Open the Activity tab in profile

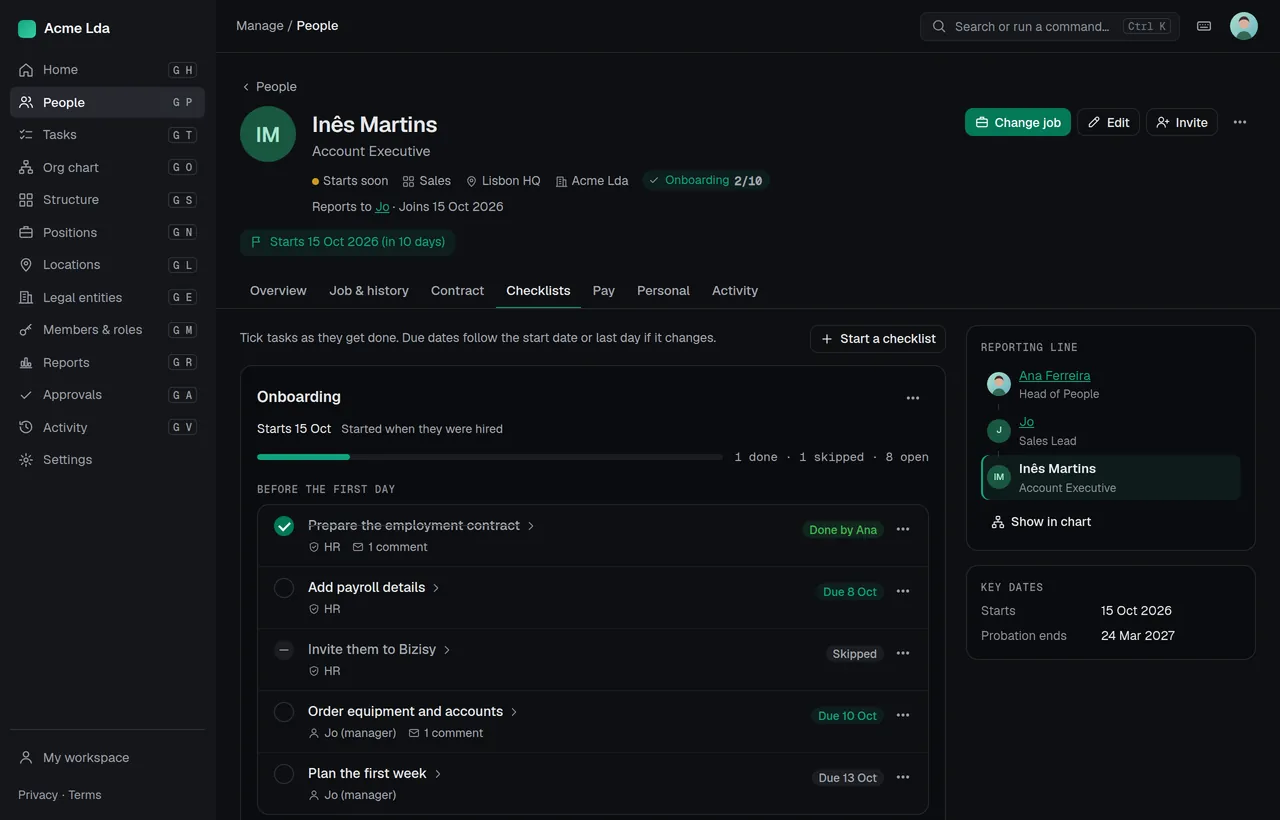pos(735,291)
